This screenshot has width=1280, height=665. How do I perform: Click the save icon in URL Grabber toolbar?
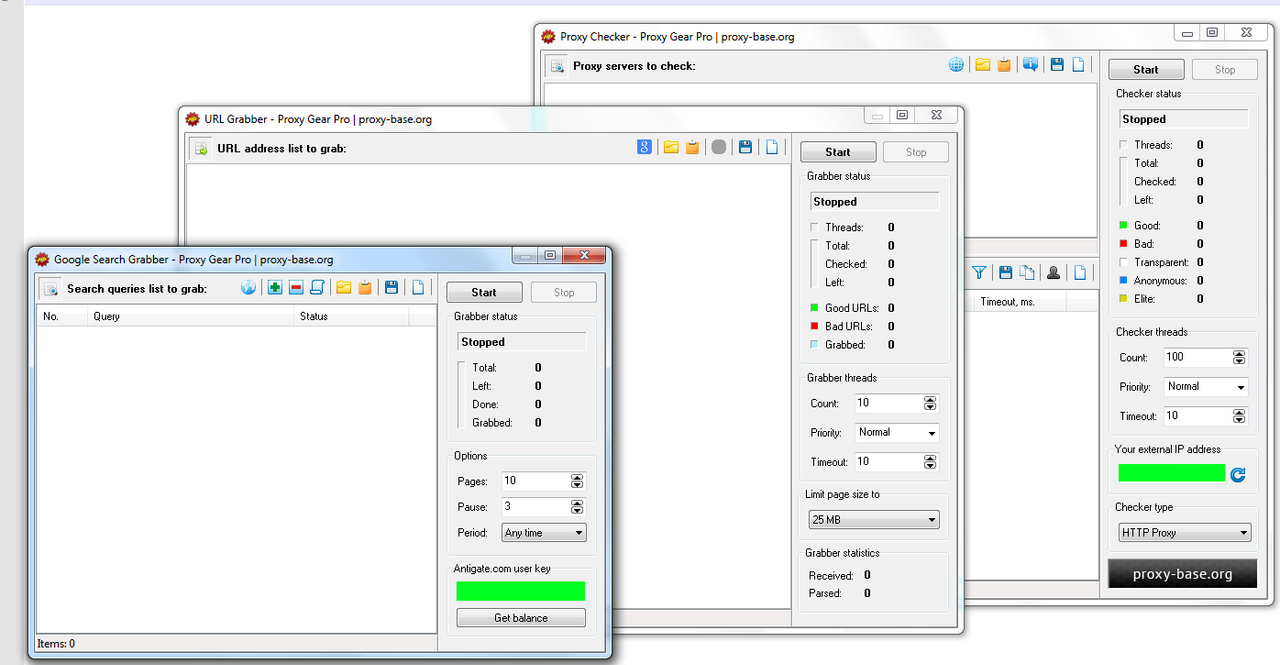point(745,148)
